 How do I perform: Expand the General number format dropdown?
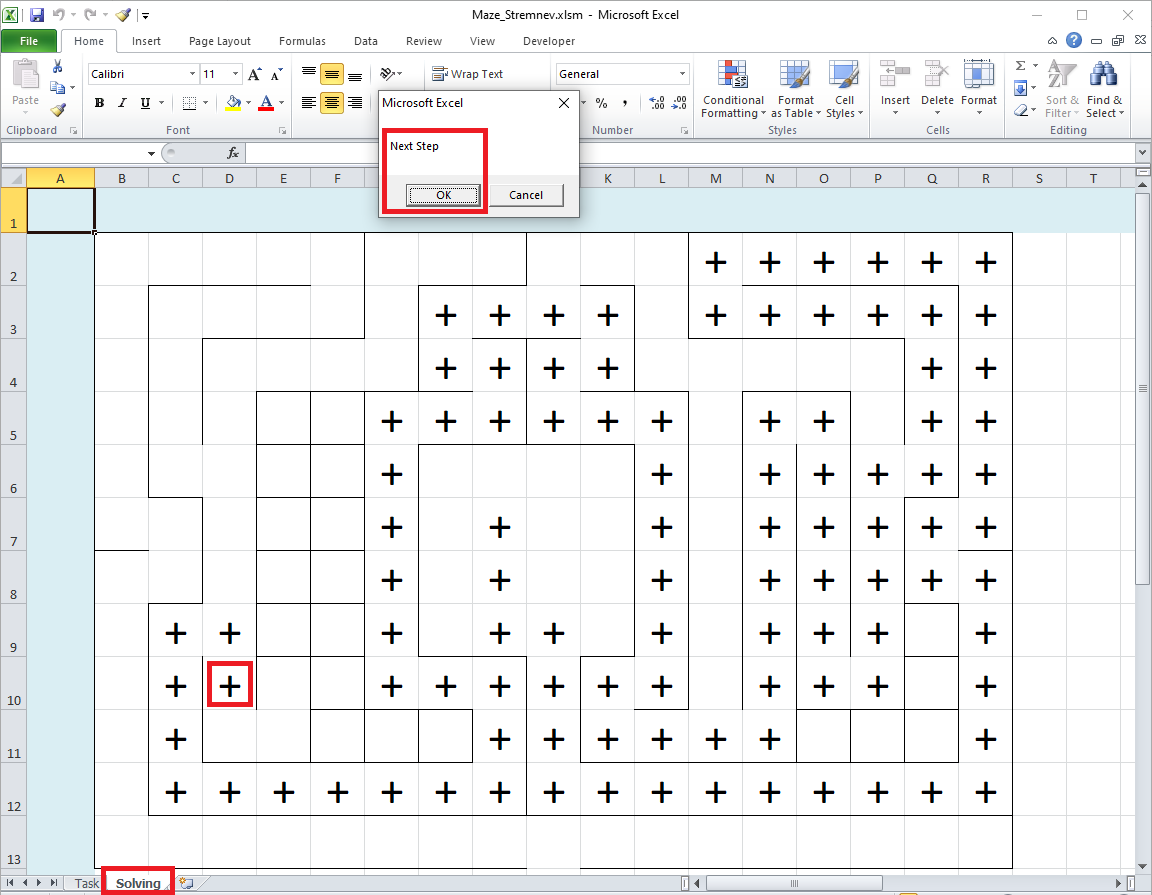(x=683, y=73)
